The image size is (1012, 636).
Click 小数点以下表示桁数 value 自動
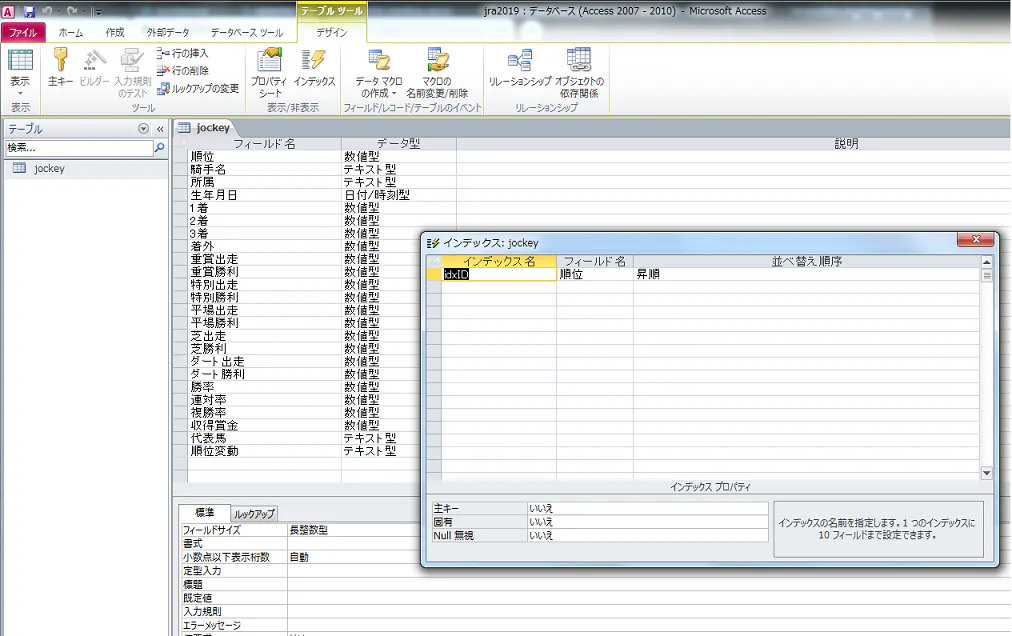(354, 557)
